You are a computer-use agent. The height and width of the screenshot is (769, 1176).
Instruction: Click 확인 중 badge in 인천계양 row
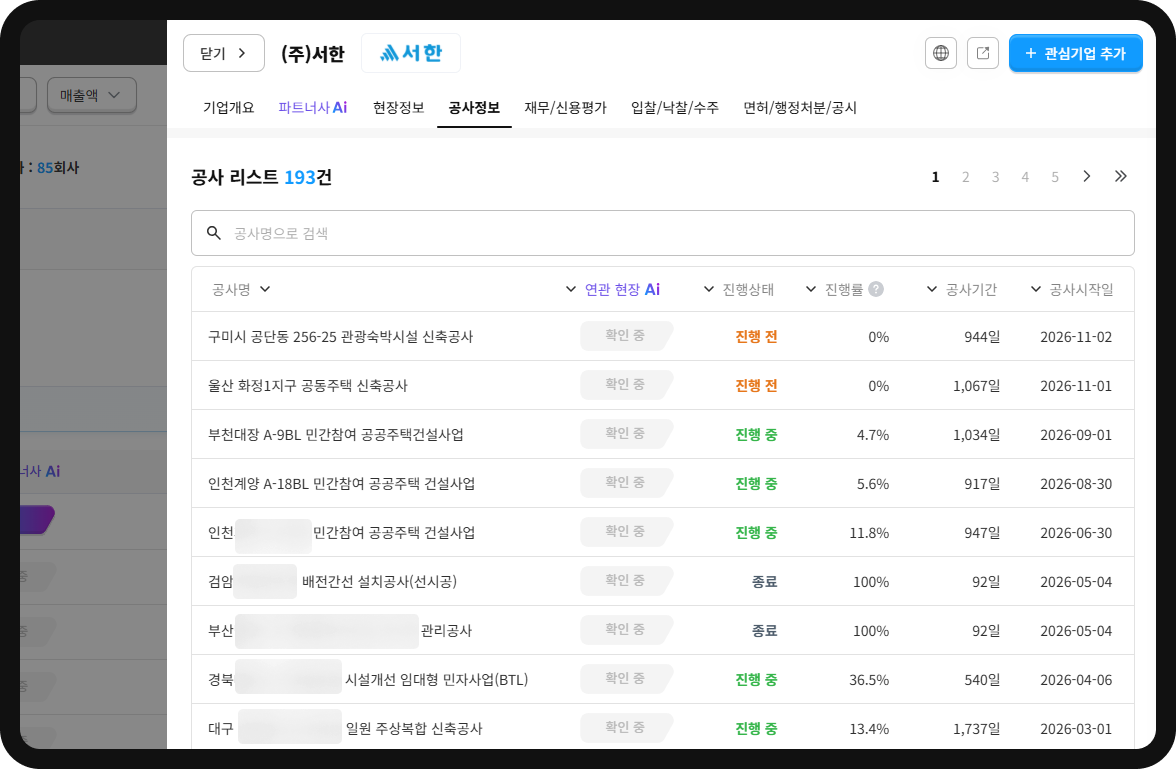[x=626, y=482]
